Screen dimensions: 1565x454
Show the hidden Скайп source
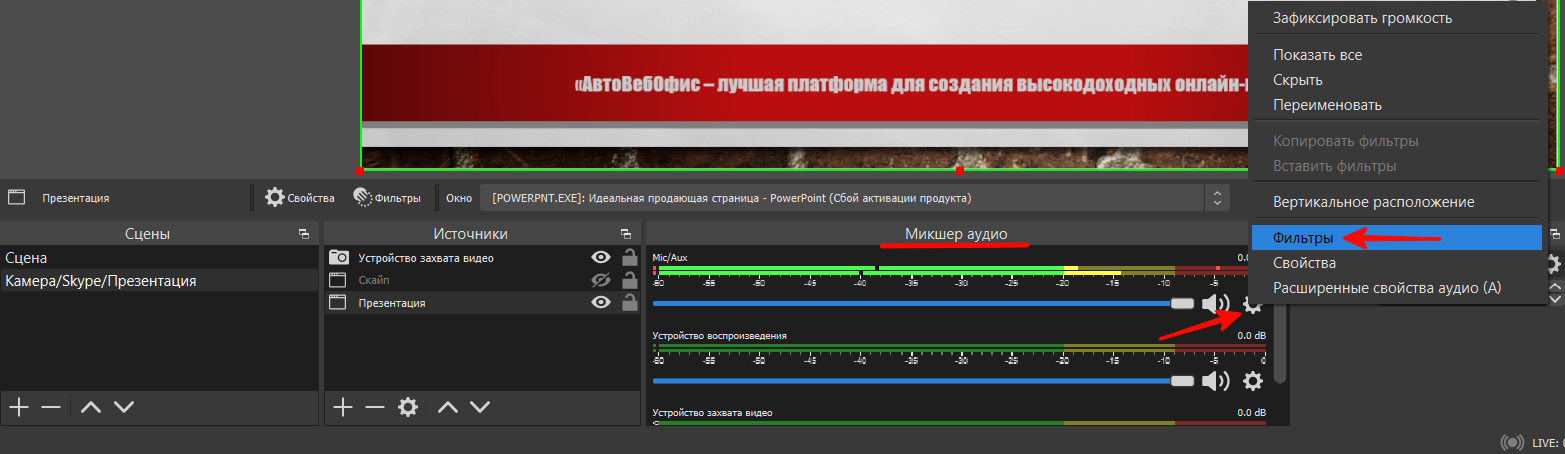(601, 280)
